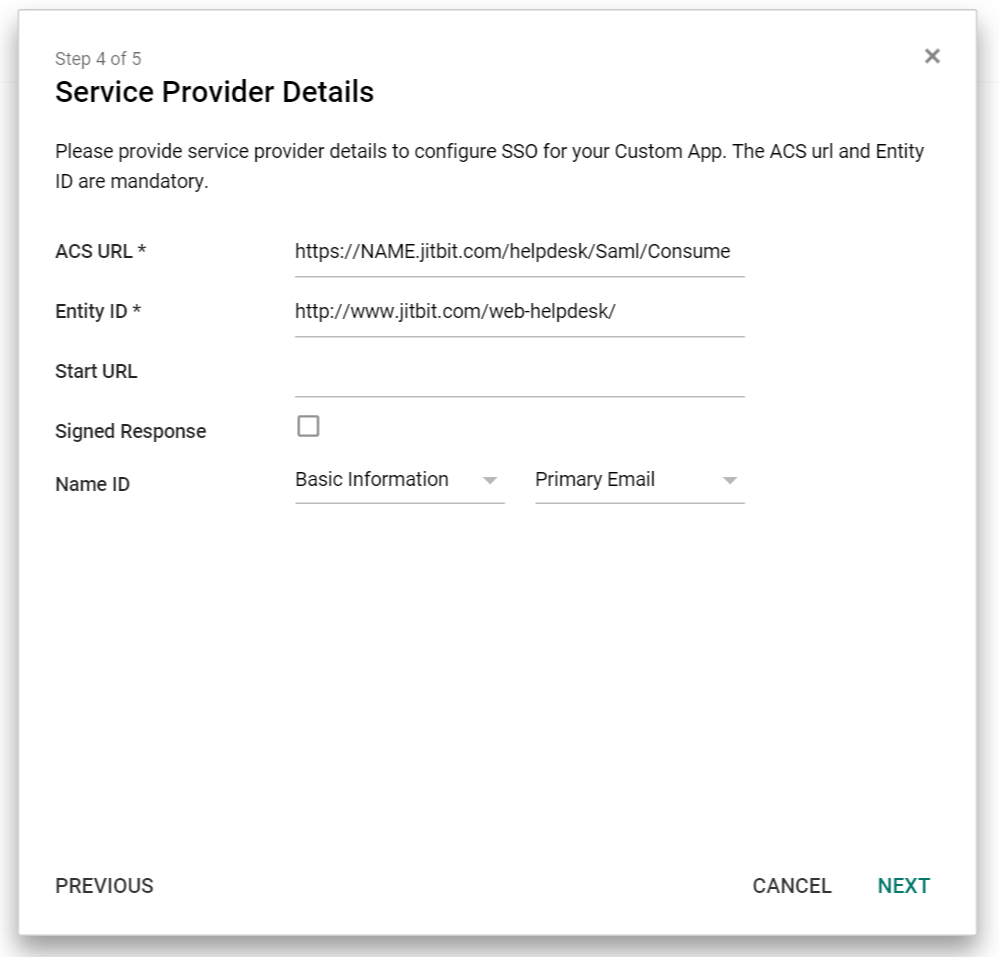This screenshot has height=957, width=999.
Task: Click the dropdown arrow beside Primary Email
Action: (x=731, y=481)
